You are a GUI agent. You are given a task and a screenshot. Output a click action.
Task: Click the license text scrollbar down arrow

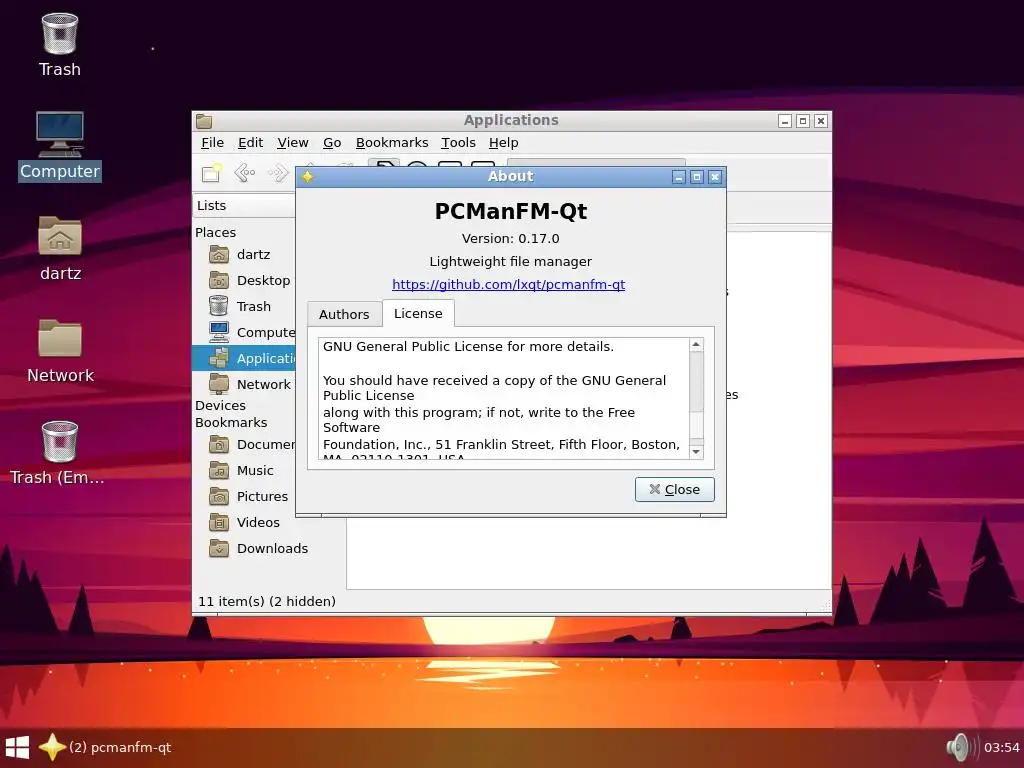(x=696, y=452)
